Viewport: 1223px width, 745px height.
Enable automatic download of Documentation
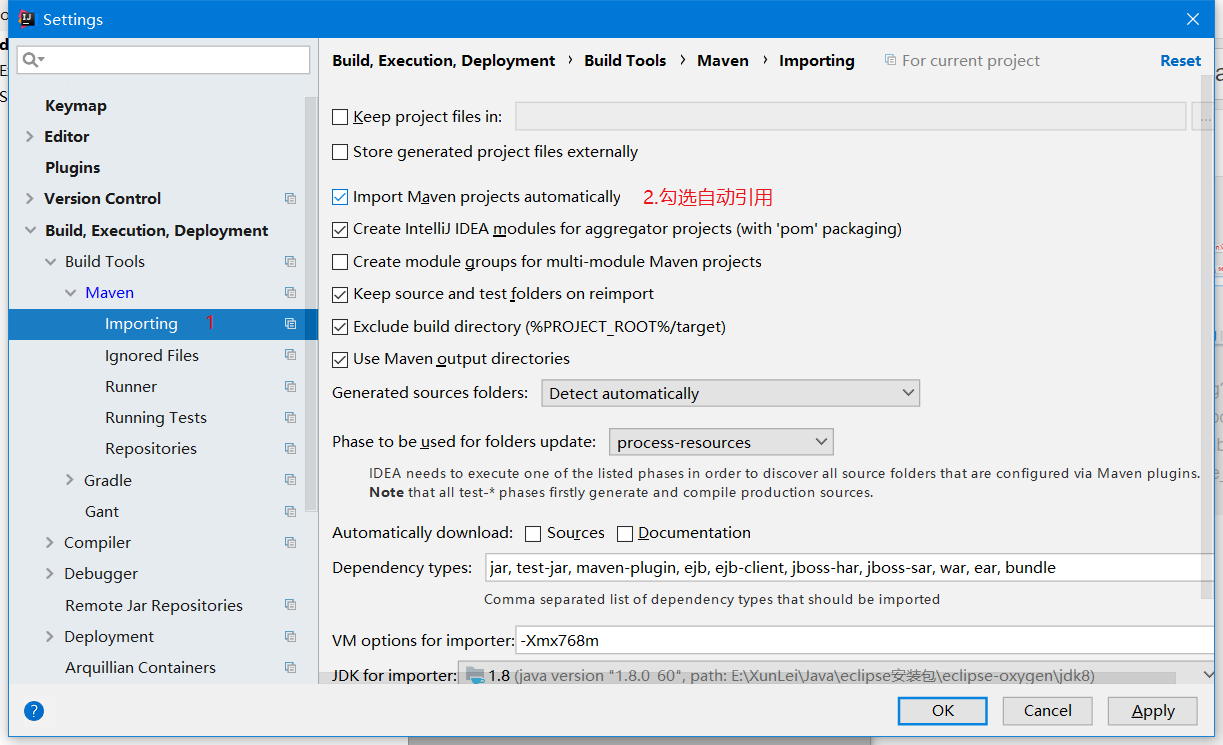pyautogui.click(x=625, y=534)
